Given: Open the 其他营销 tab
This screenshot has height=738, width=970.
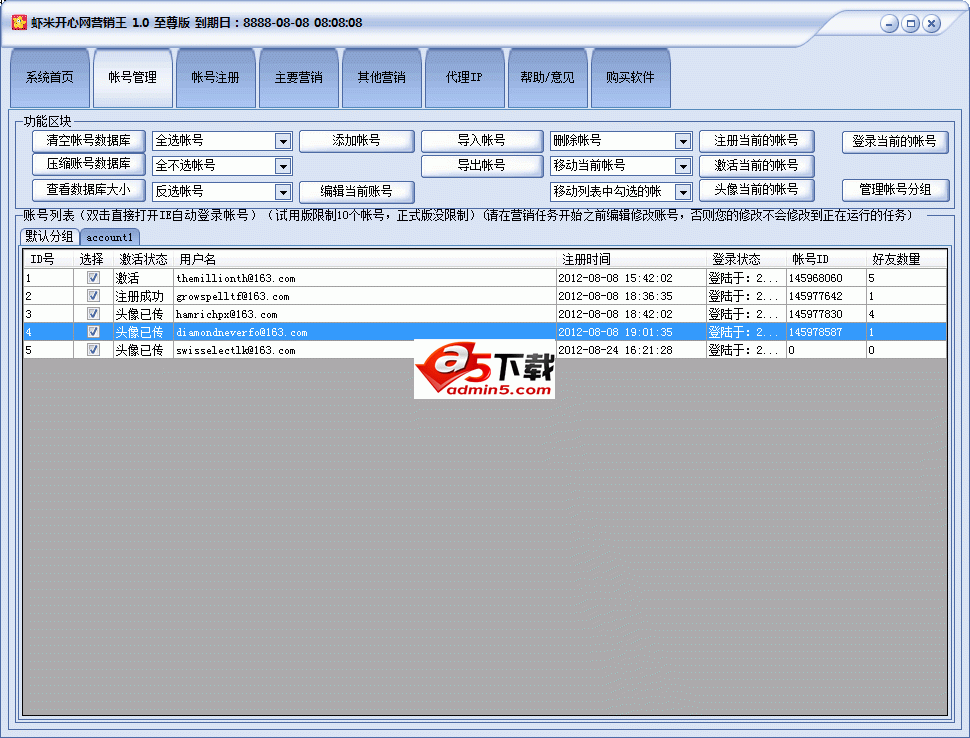Looking at the screenshot, I should coord(381,77).
